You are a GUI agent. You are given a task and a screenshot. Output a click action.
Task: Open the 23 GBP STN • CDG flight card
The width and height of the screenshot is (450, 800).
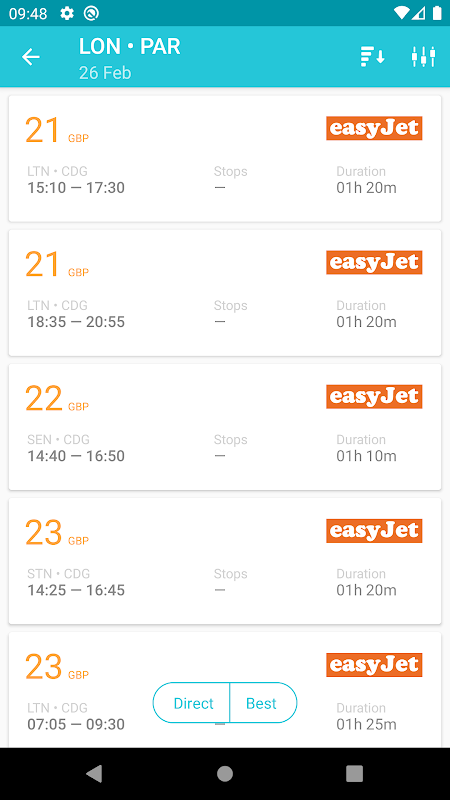click(225, 561)
